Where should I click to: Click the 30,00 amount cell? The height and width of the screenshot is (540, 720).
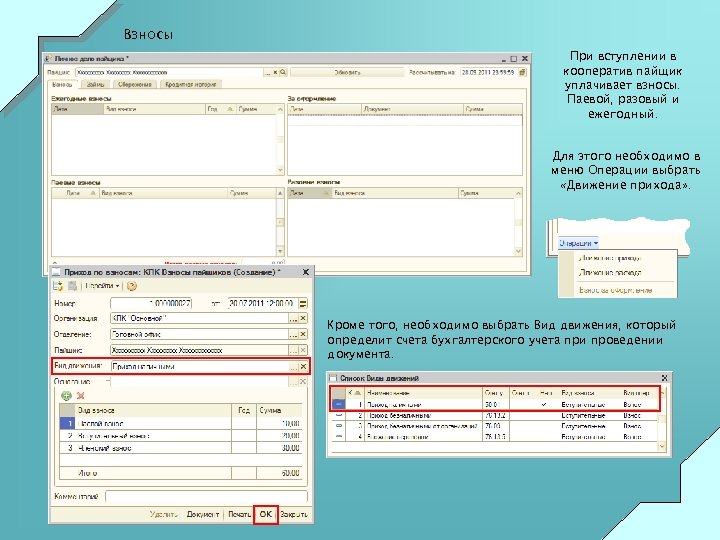click(x=280, y=448)
